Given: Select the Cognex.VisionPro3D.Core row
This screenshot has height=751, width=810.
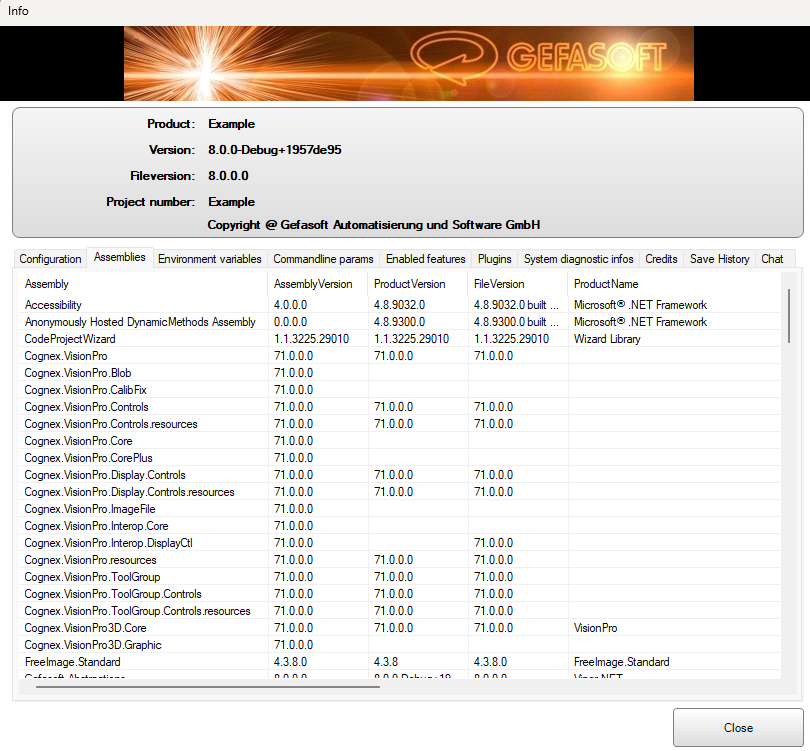Looking at the screenshot, I should coord(400,628).
